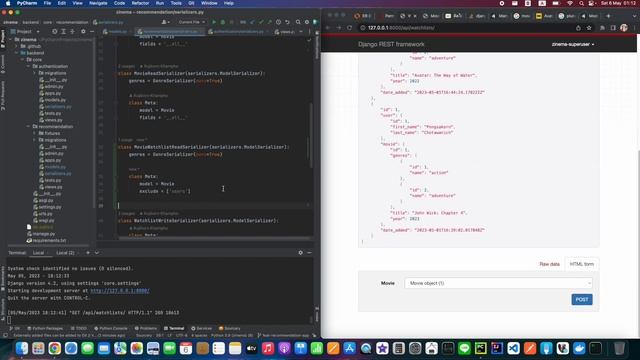Hide the Terminal panel
The height and width of the screenshot is (360, 640).
tap(309, 253)
